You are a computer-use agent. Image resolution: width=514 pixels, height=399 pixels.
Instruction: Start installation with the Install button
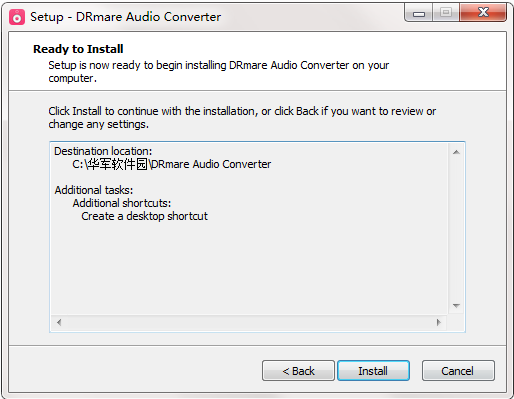coord(373,370)
